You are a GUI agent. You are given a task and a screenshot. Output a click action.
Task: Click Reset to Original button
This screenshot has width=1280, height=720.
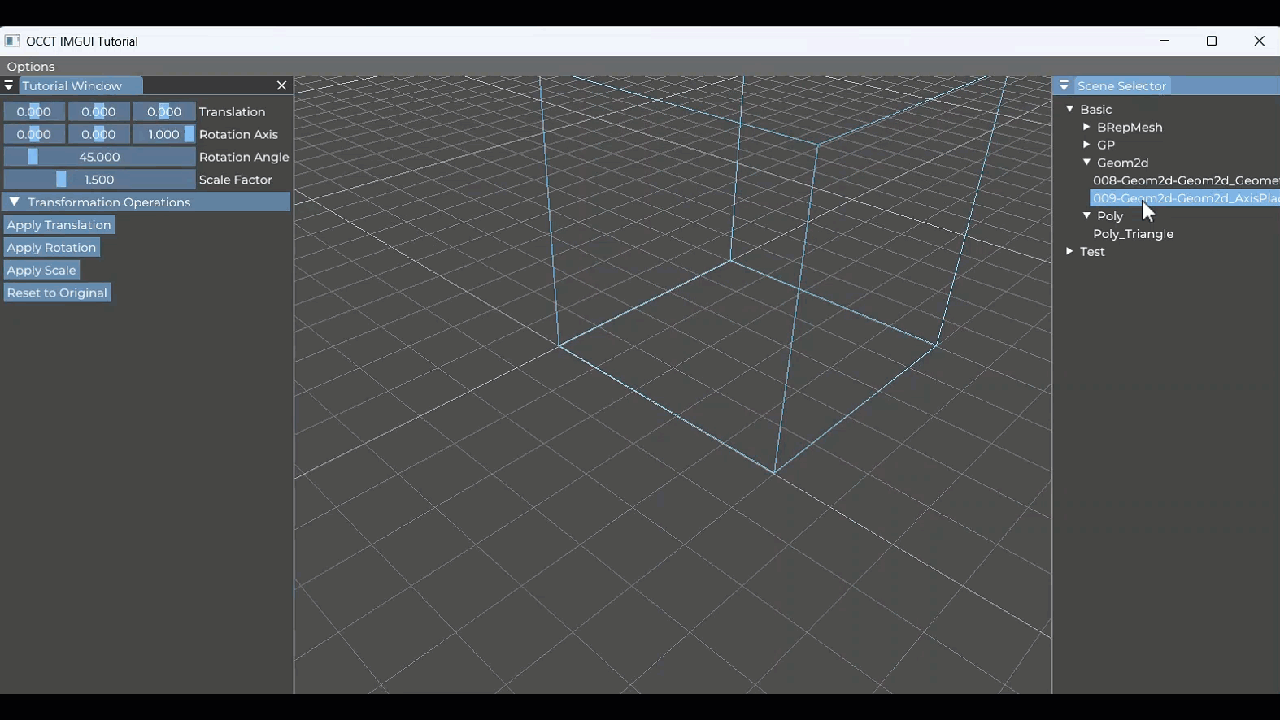tap(57, 293)
